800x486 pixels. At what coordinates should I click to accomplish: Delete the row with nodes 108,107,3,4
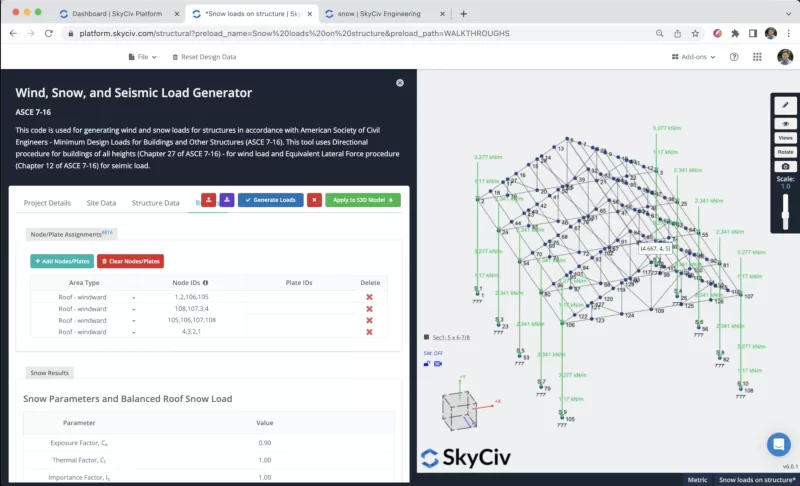coord(369,309)
